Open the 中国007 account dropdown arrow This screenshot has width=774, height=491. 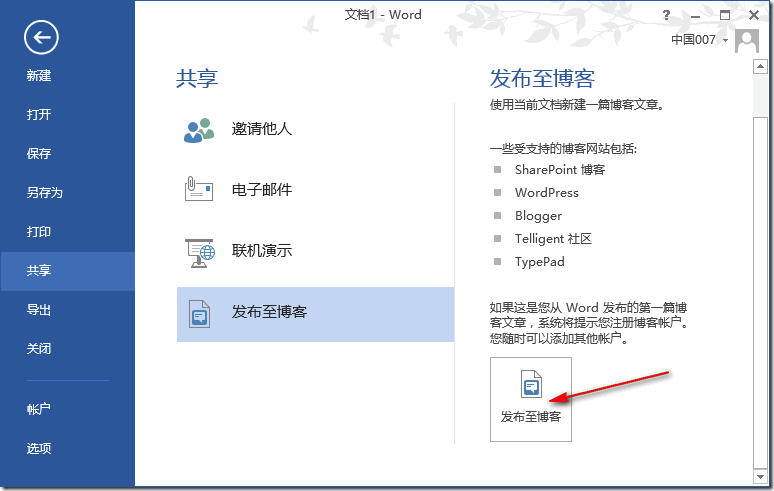coord(725,40)
